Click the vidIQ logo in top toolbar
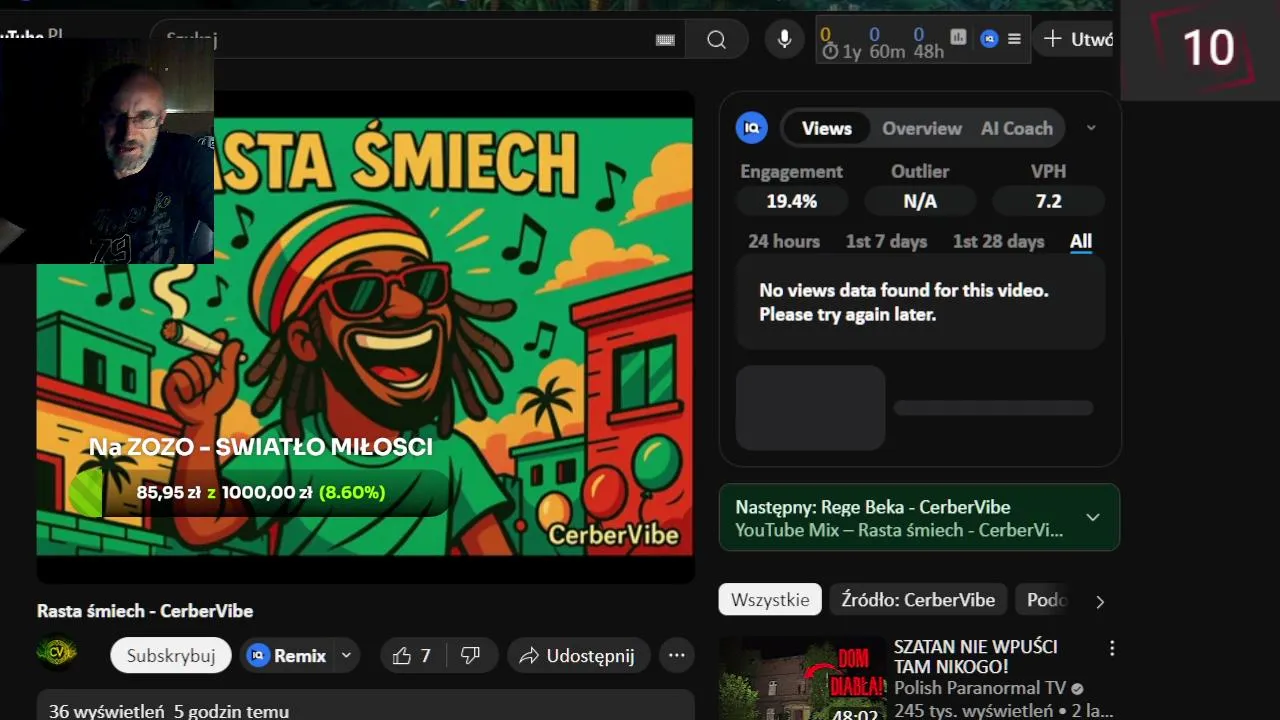Viewport: 1280px width, 720px height. coord(989,39)
